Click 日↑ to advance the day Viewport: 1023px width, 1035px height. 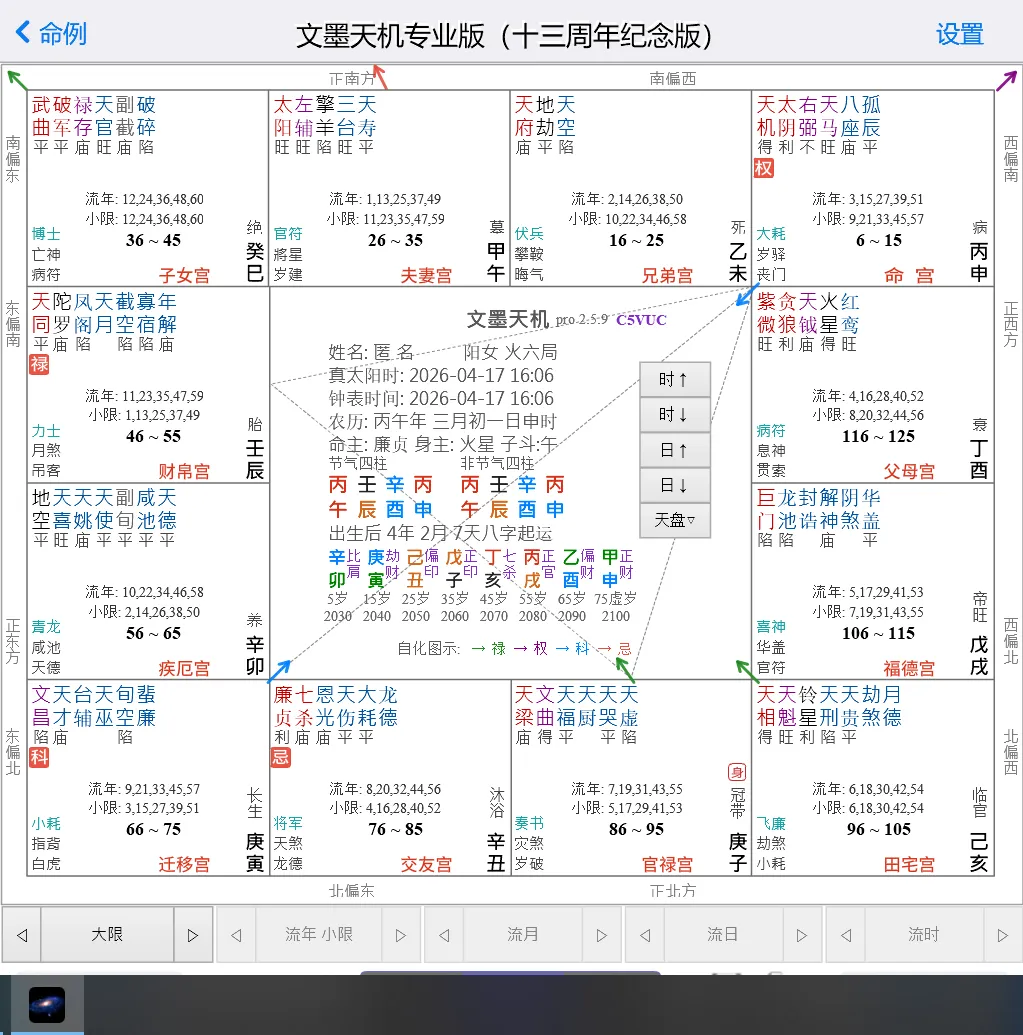675,450
